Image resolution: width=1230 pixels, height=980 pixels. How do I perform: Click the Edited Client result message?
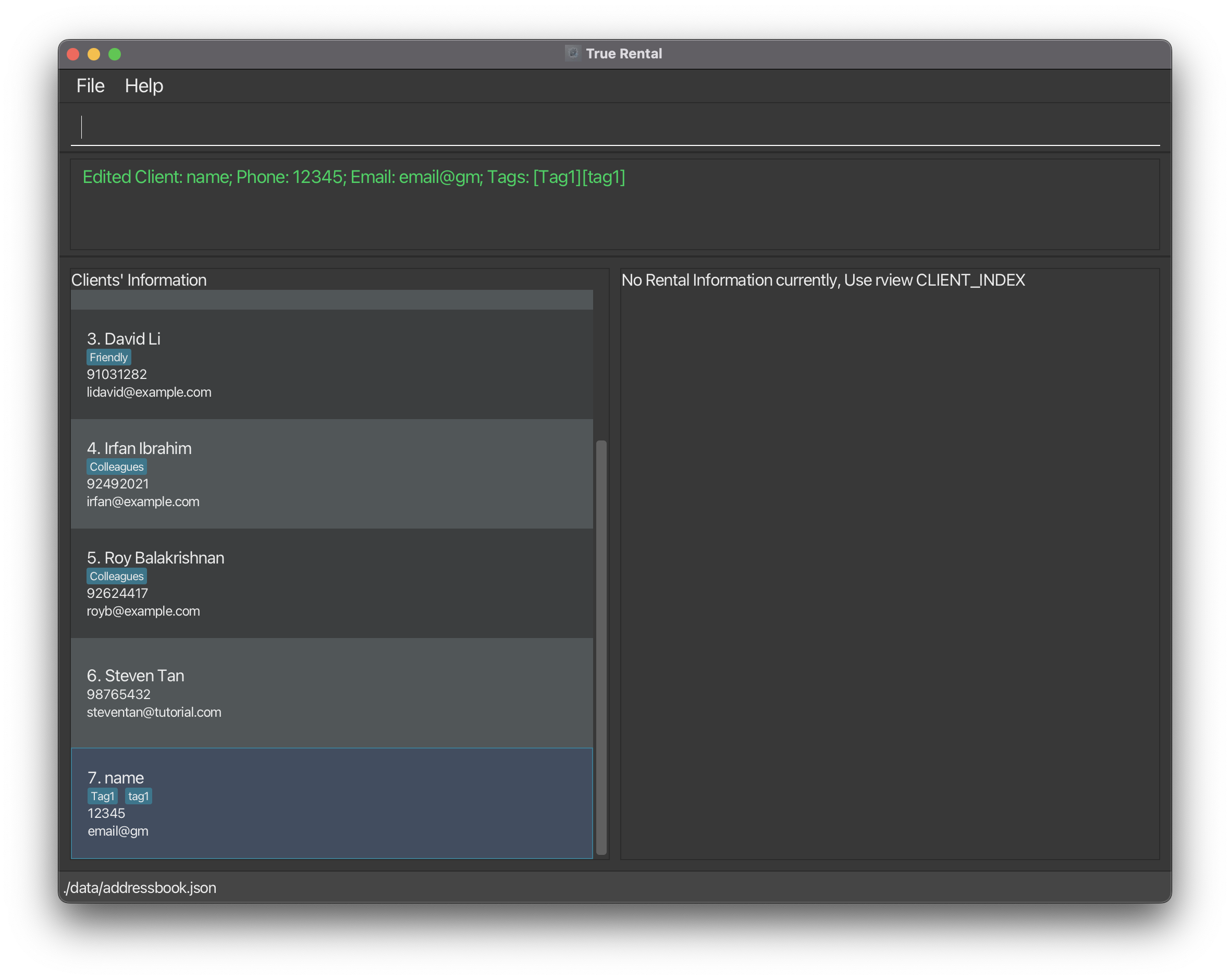tap(354, 178)
